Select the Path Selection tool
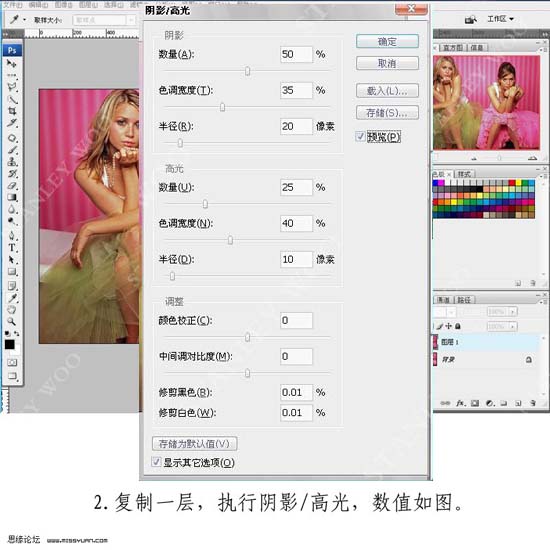 (x=12, y=260)
